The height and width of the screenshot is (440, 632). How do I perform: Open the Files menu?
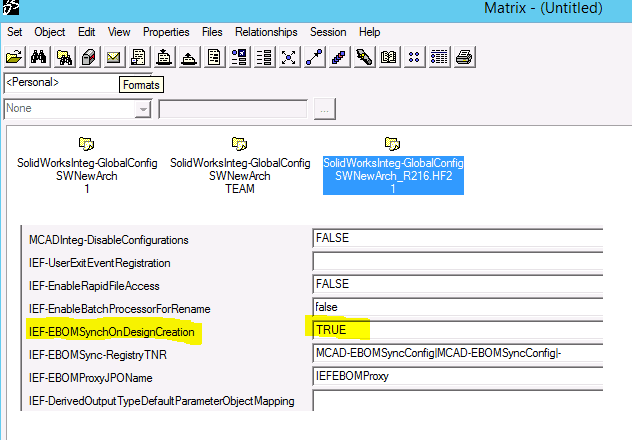(212, 32)
